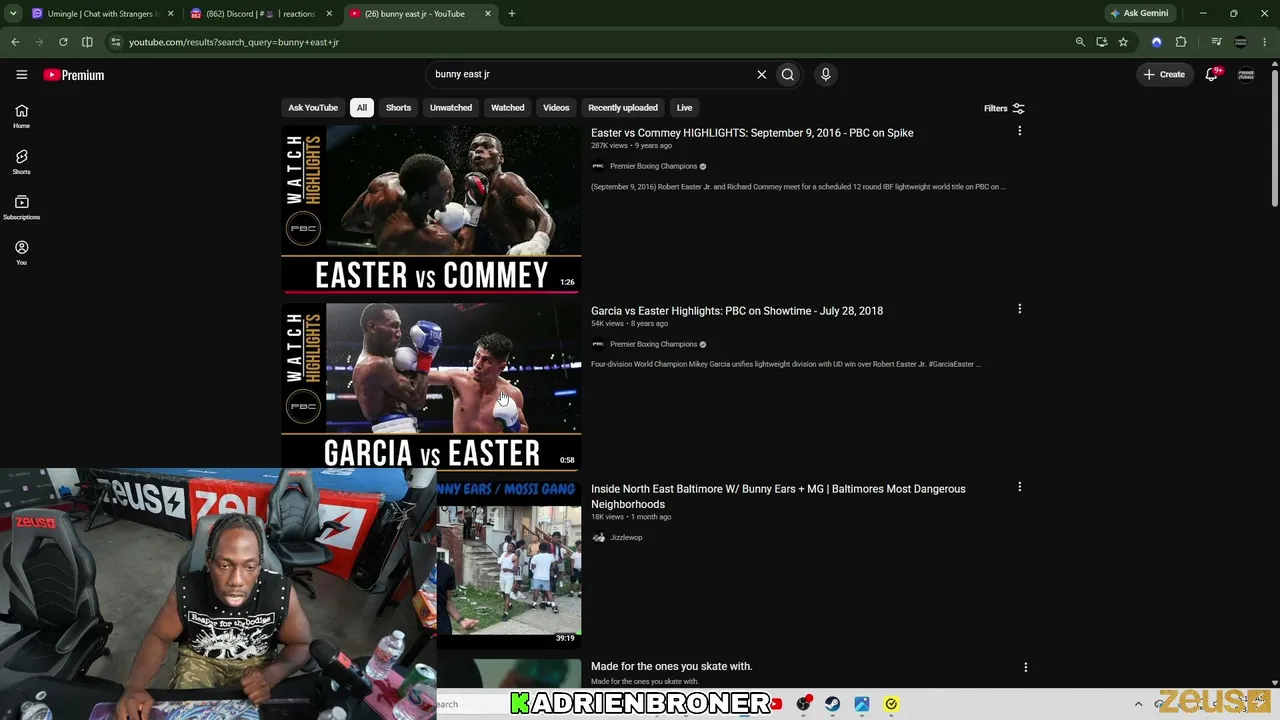
Task: Open Home in the YouTube sidebar
Action: tap(21, 116)
